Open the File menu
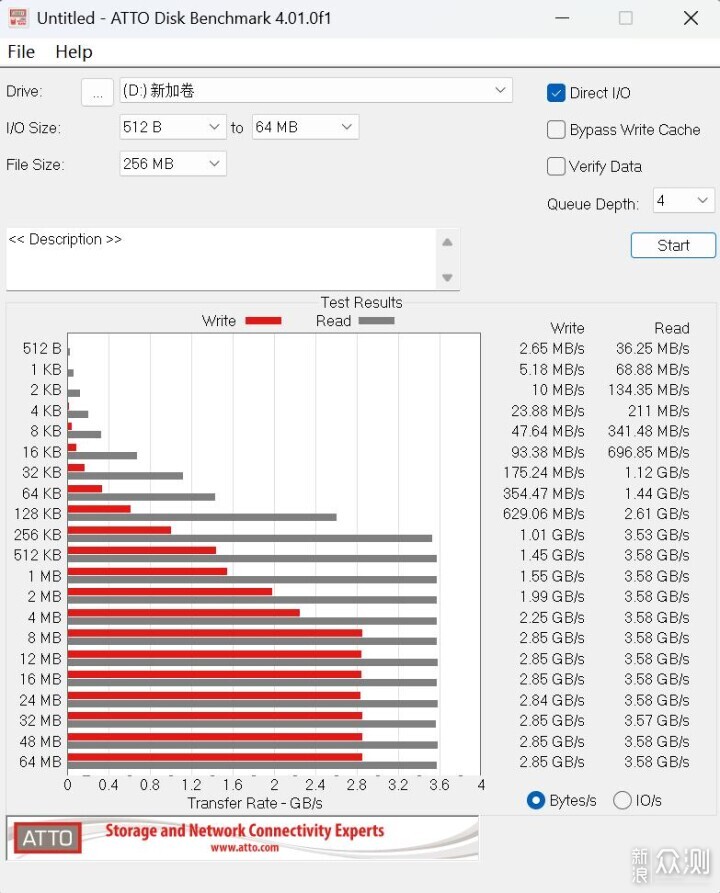 click(21, 52)
